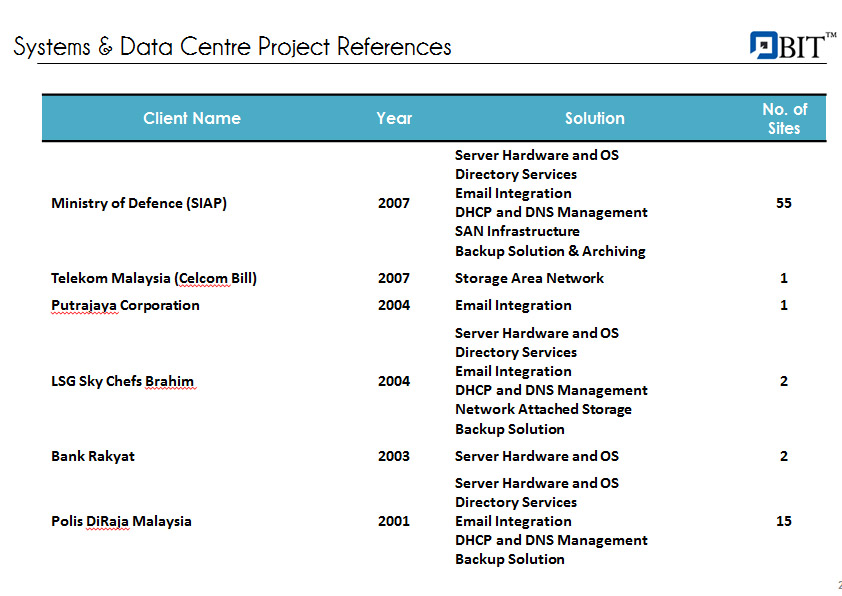
Task: Click the 'No. of Sites' column header
Action: point(784,118)
